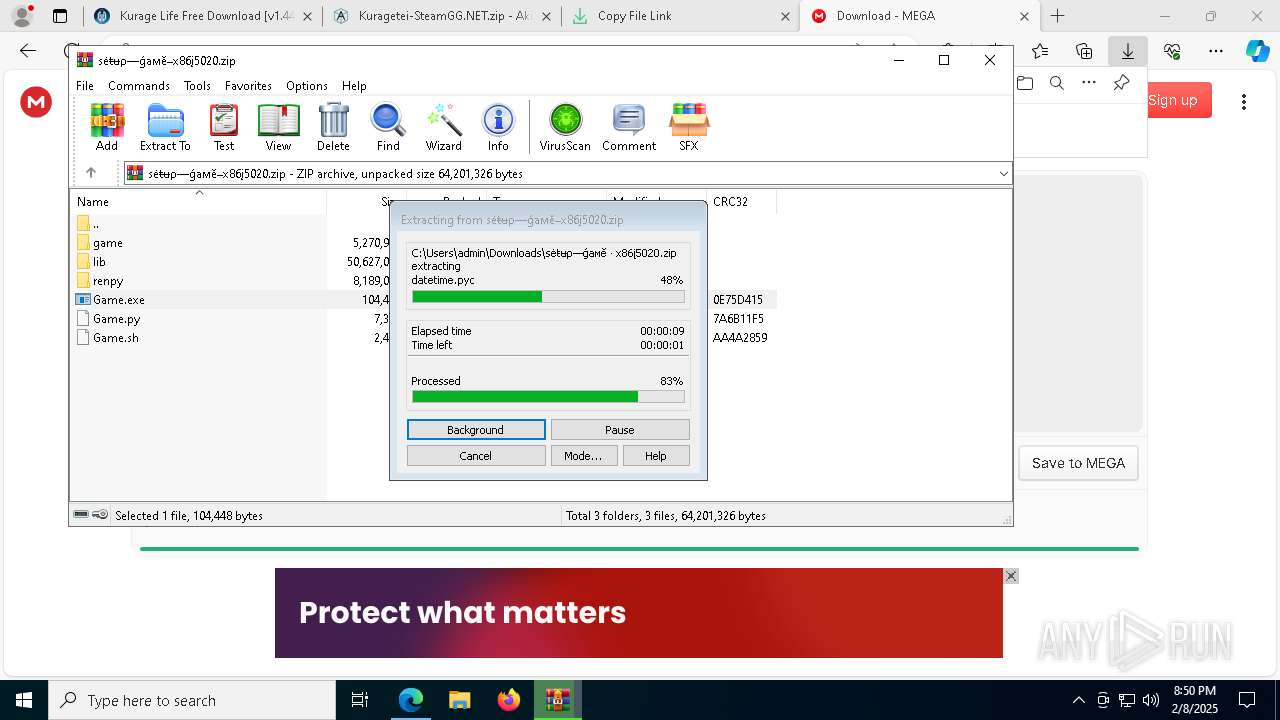The width and height of the screenshot is (1280, 720).
Task: Open Task View on the taskbar
Action: (x=360, y=700)
